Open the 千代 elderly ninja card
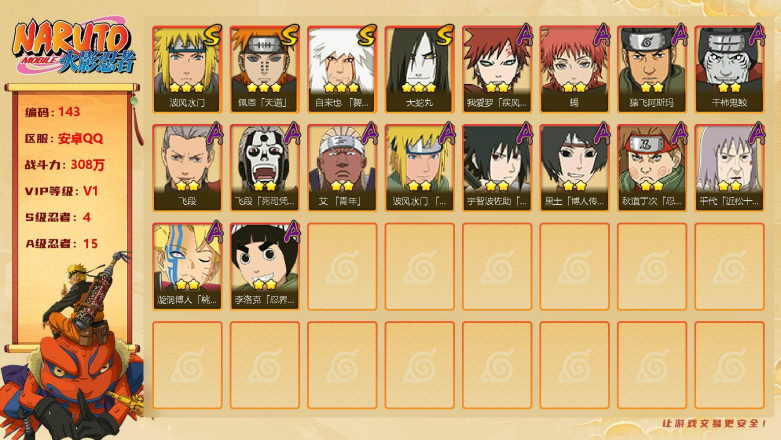 (x=730, y=167)
